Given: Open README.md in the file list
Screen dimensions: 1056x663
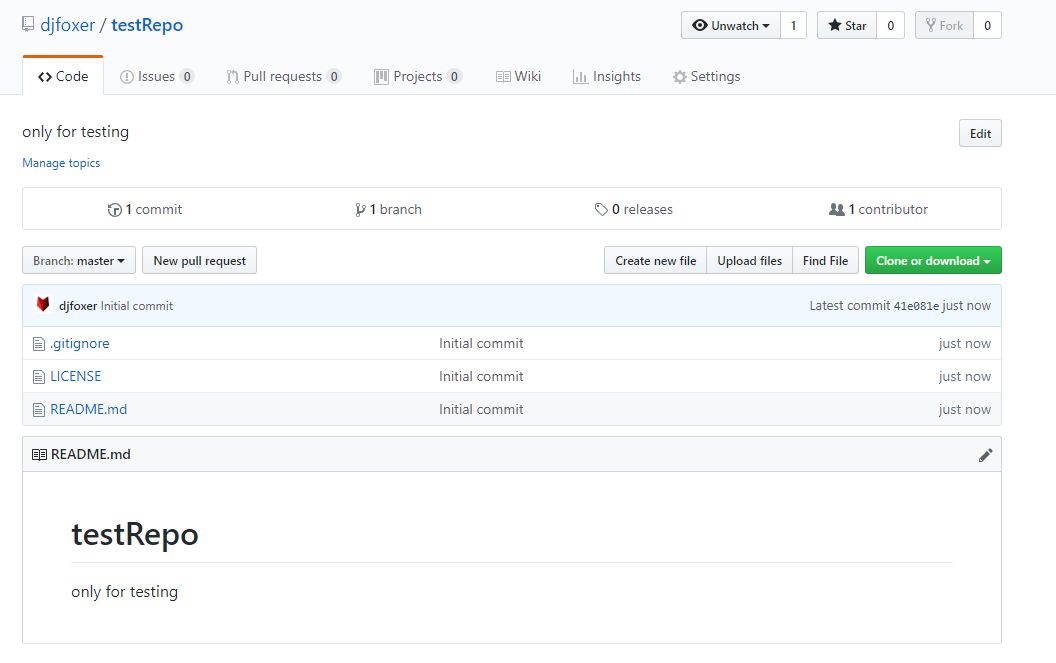Looking at the screenshot, I should tap(88, 410).
